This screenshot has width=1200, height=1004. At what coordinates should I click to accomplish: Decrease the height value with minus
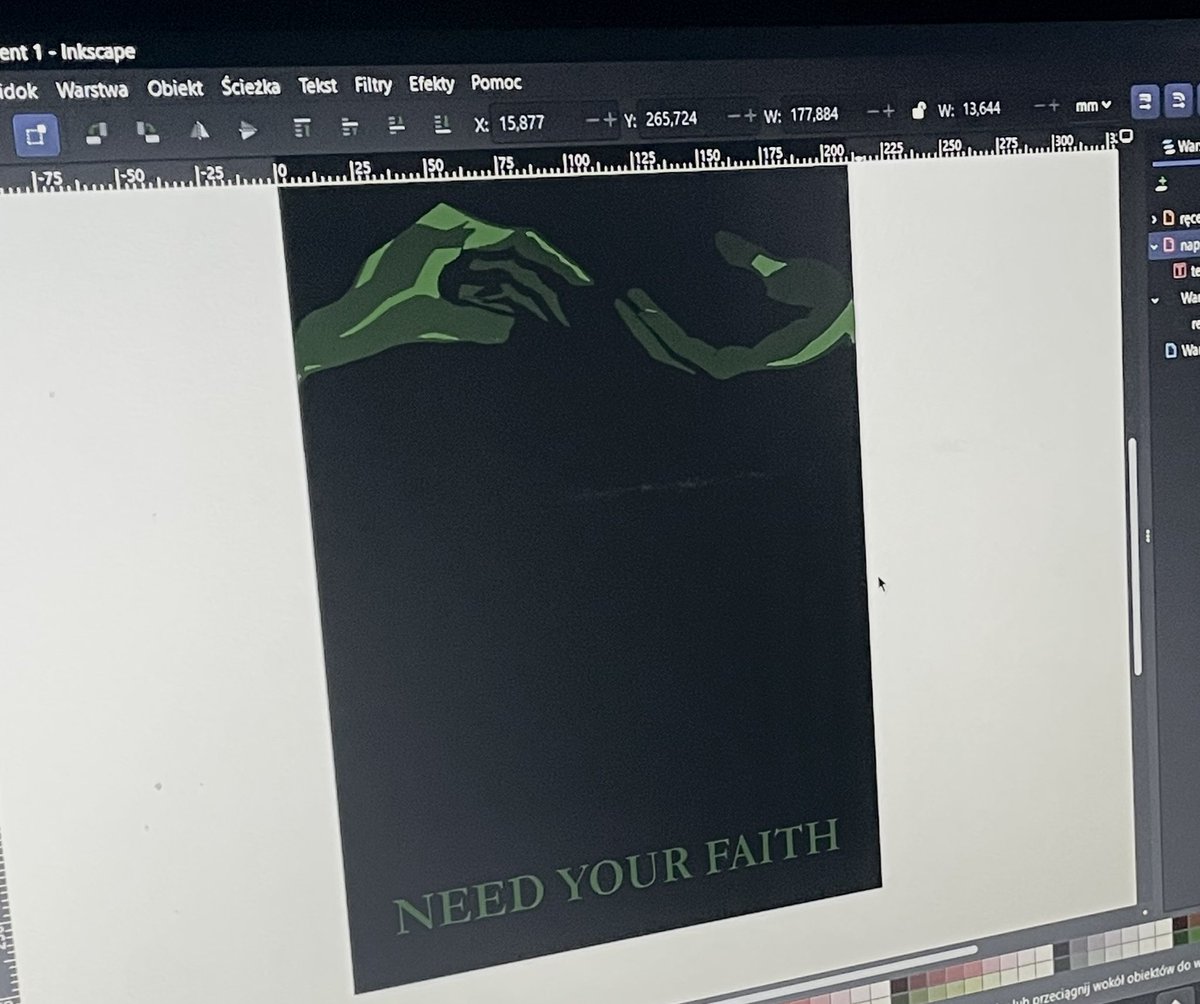(1039, 106)
